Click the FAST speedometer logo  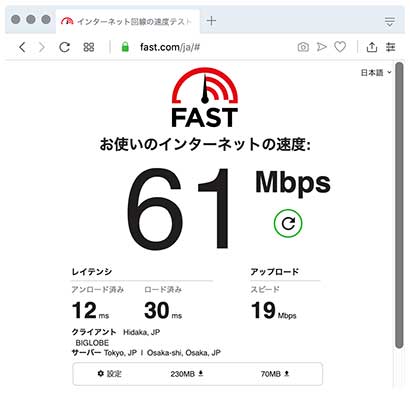click(205, 97)
